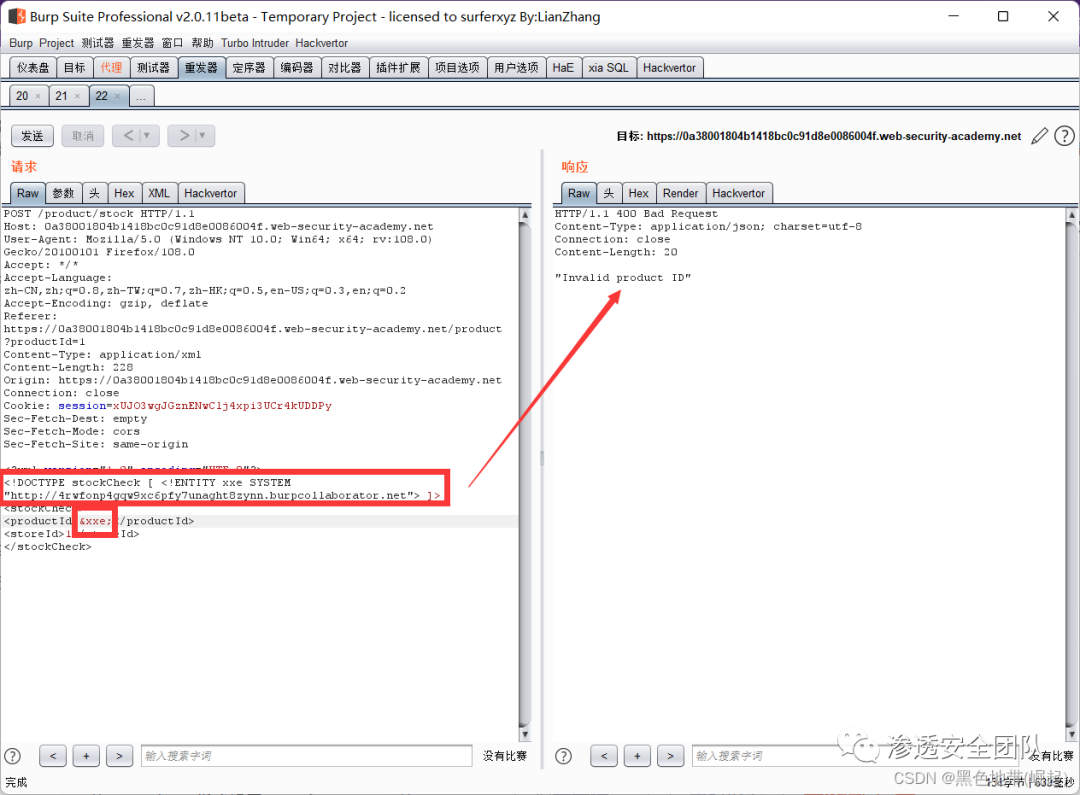
Task: Click the 取消 cancel button
Action: [x=83, y=136]
